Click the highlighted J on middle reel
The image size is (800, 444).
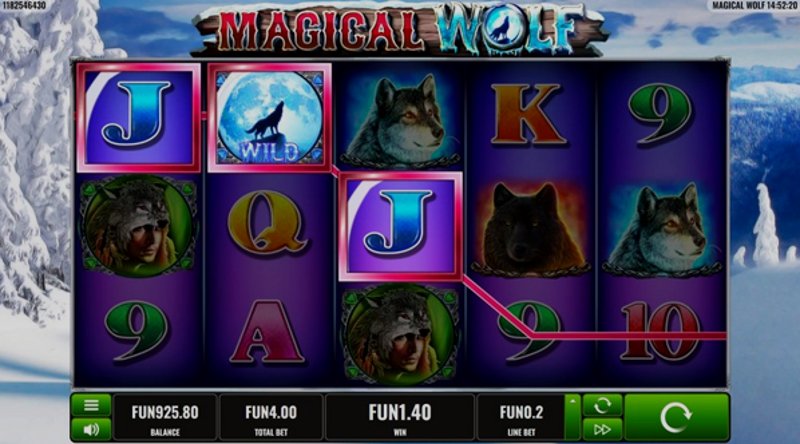(x=401, y=226)
